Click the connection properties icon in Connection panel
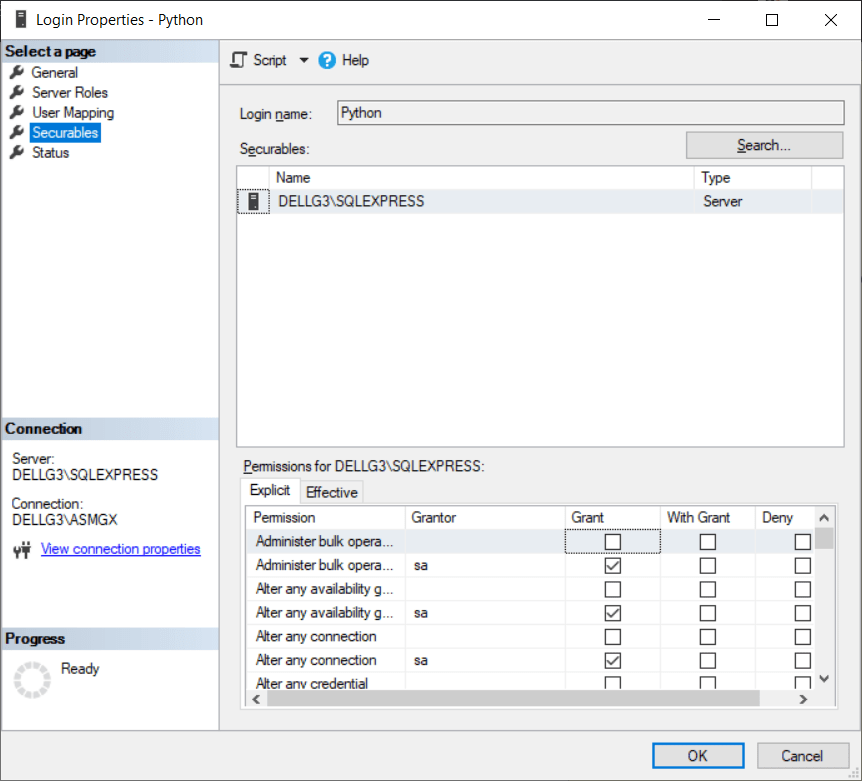The image size is (862, 781). point(22,548)
